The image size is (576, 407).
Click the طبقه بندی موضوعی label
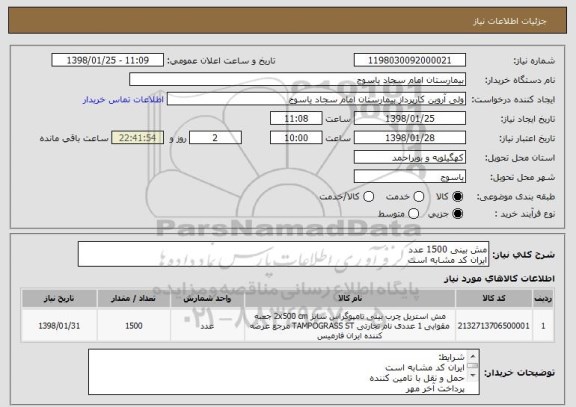pos(516,197)
